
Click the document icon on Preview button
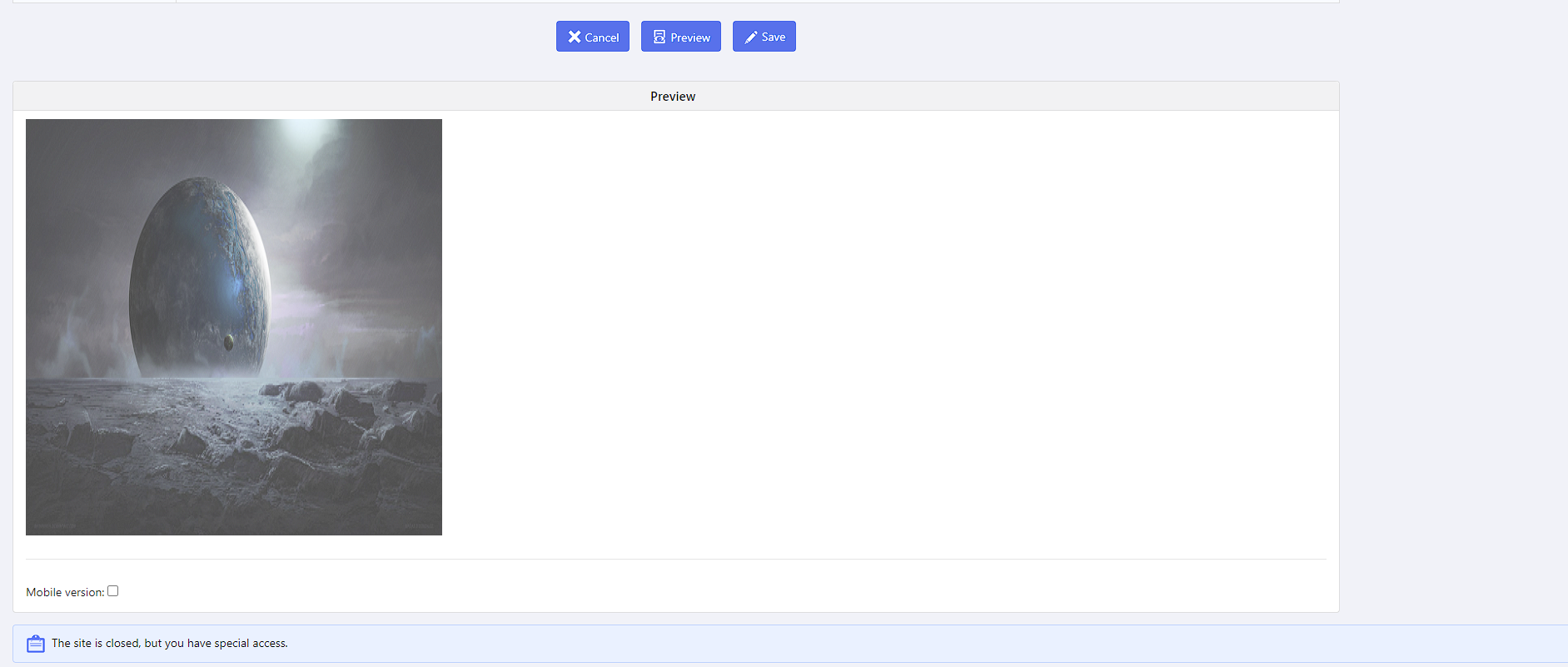(x=659, y=37)
